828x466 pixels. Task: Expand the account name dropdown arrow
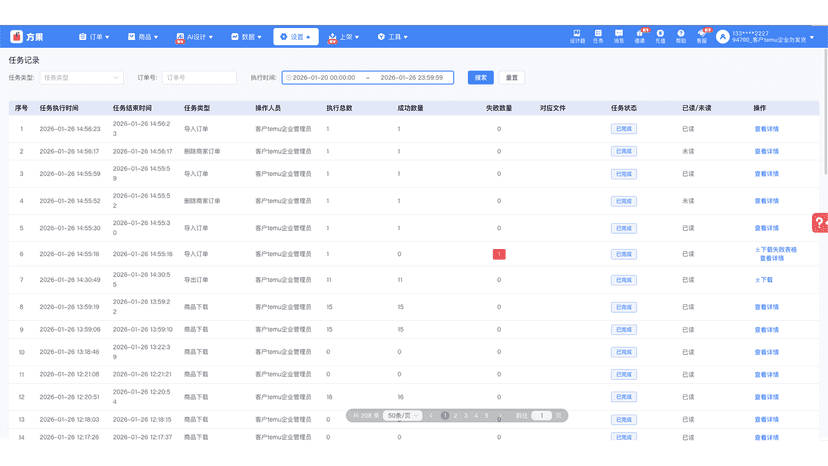click(812, 37)
